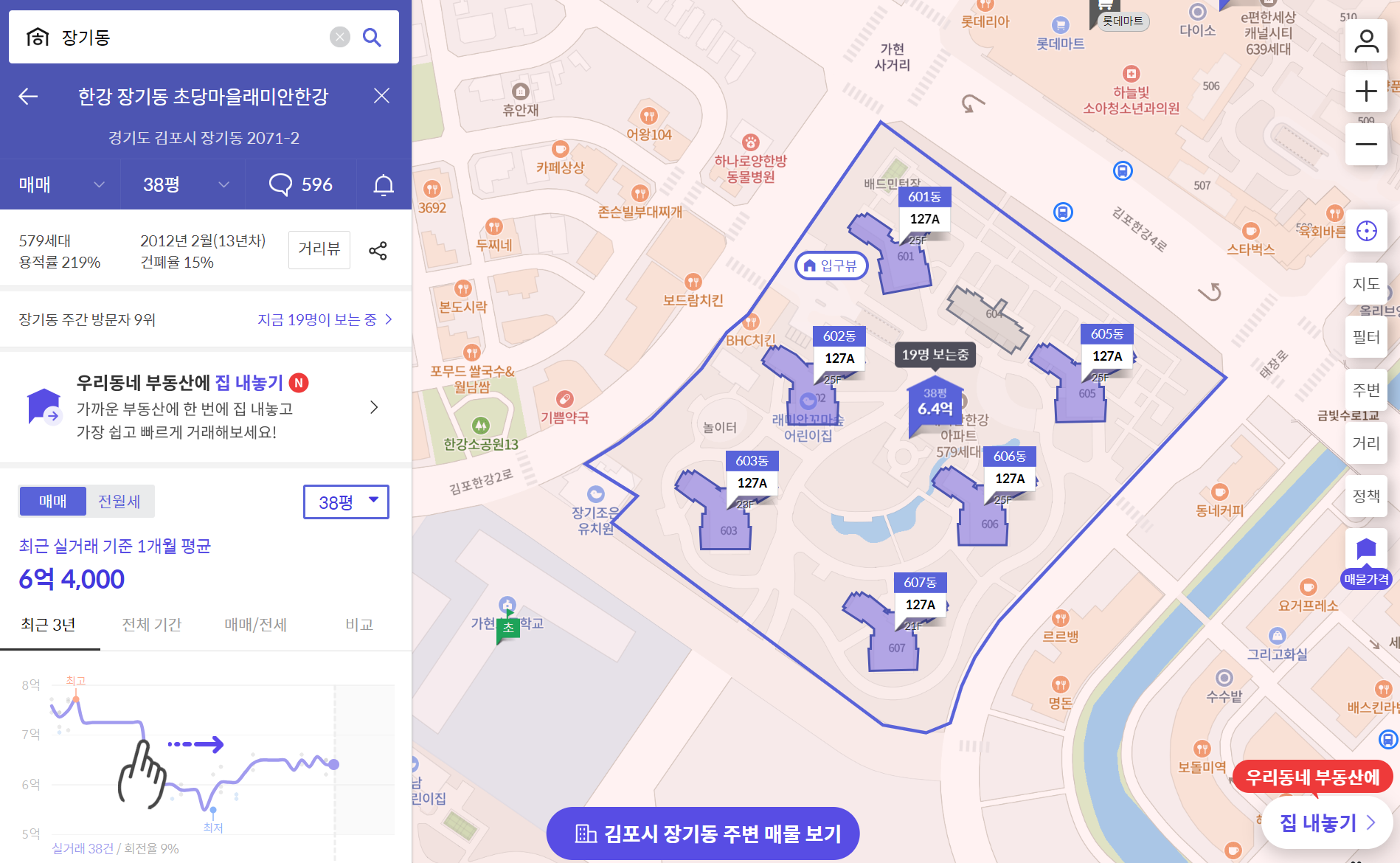Click 김포시 장기동 주변 매물 보기 button
The width and height of the screenshot is (1400, 863).
[x=703, y=833]
